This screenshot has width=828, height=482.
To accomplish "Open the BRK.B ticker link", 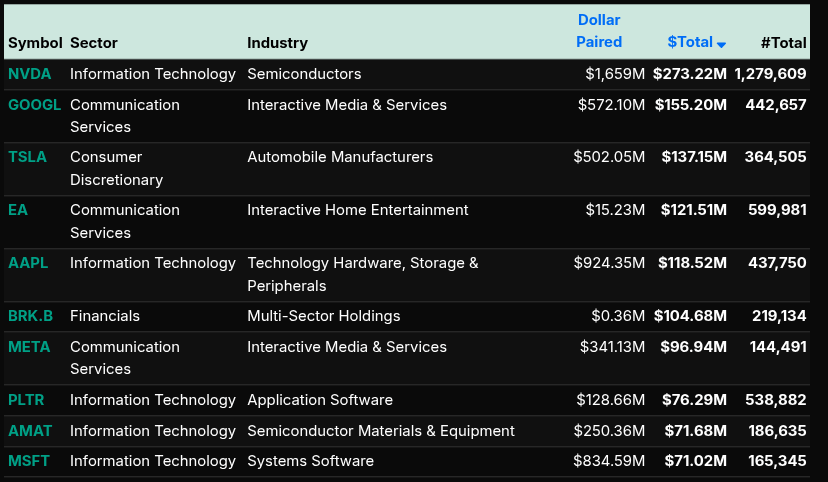I will tap(30, 316).
